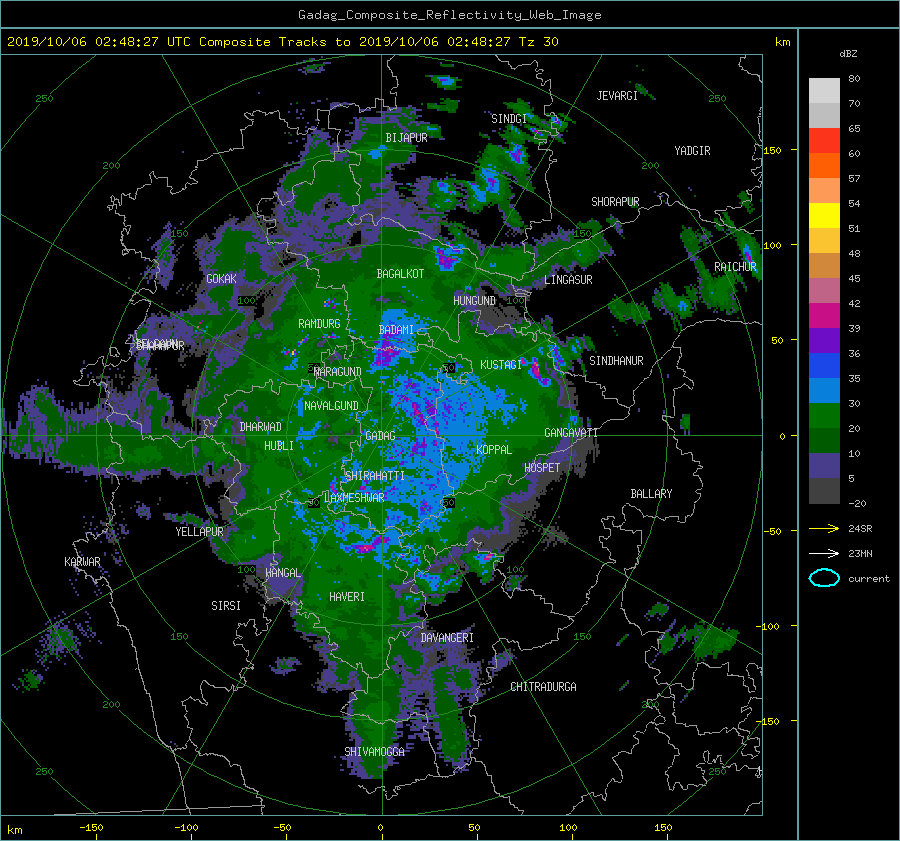The height and width of the screenshot is (841, 900).
Task: Click the light blue 35 dBZ swatch
Action: pyautogui.click(x=824, y=390)
